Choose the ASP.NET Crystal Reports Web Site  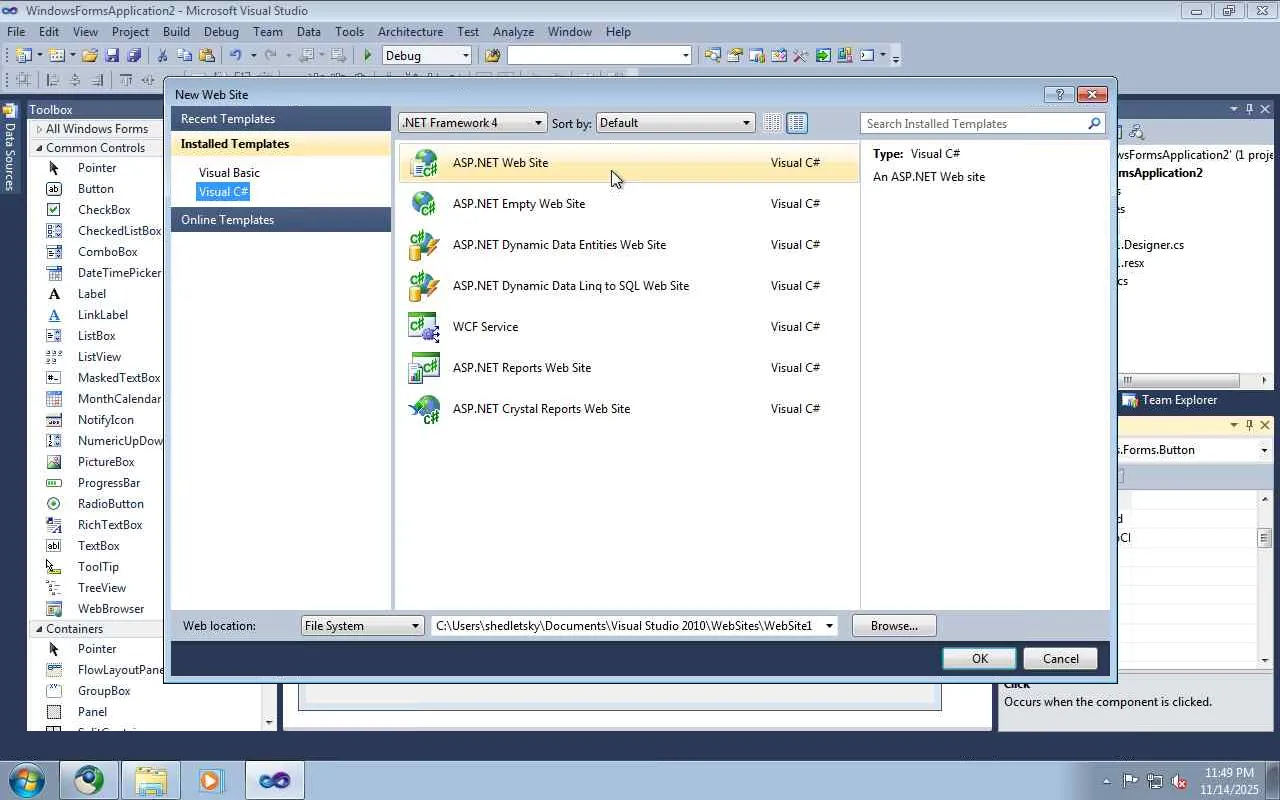(629, 409)
